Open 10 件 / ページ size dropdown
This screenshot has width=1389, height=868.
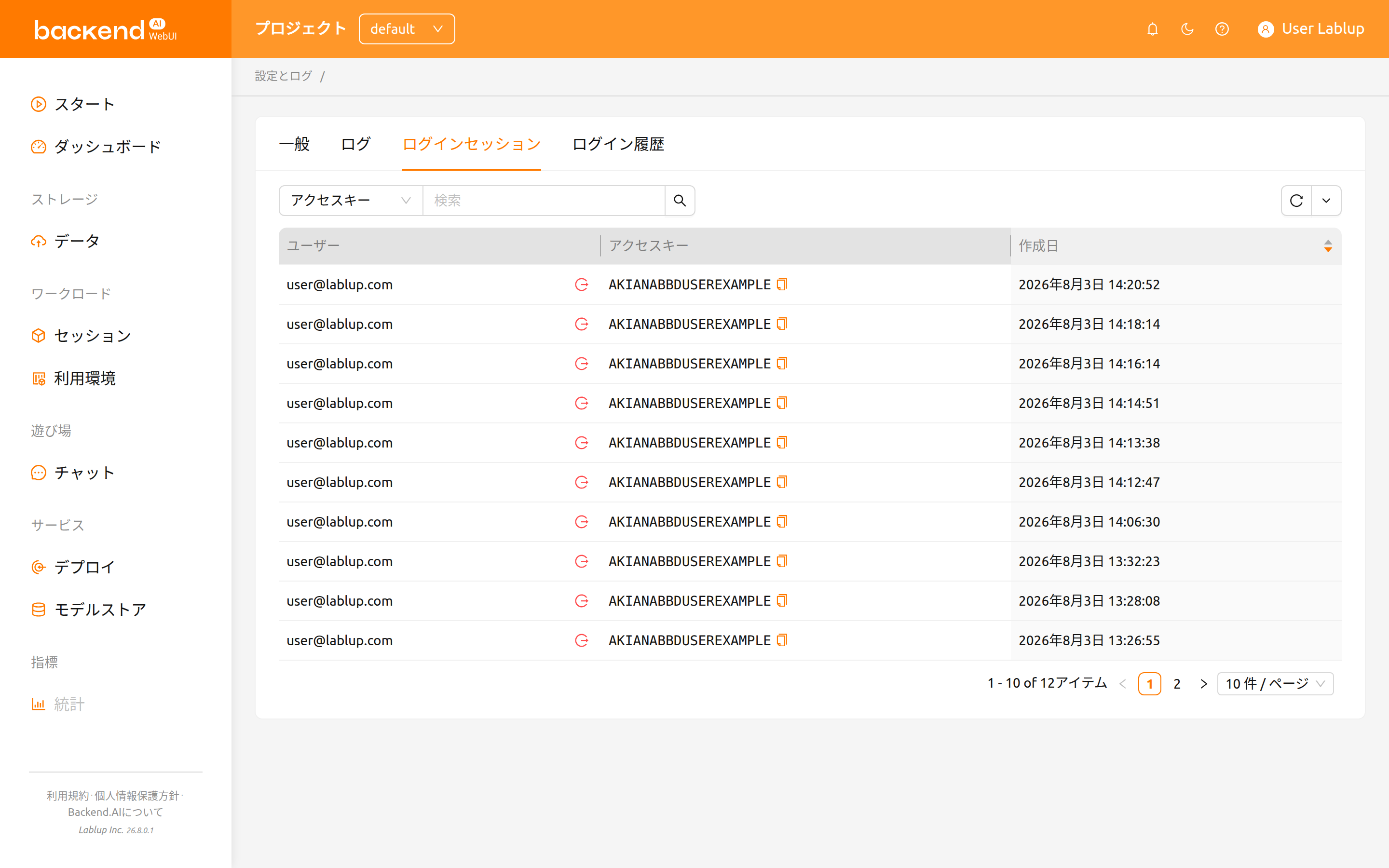(x=1275, y=684)
